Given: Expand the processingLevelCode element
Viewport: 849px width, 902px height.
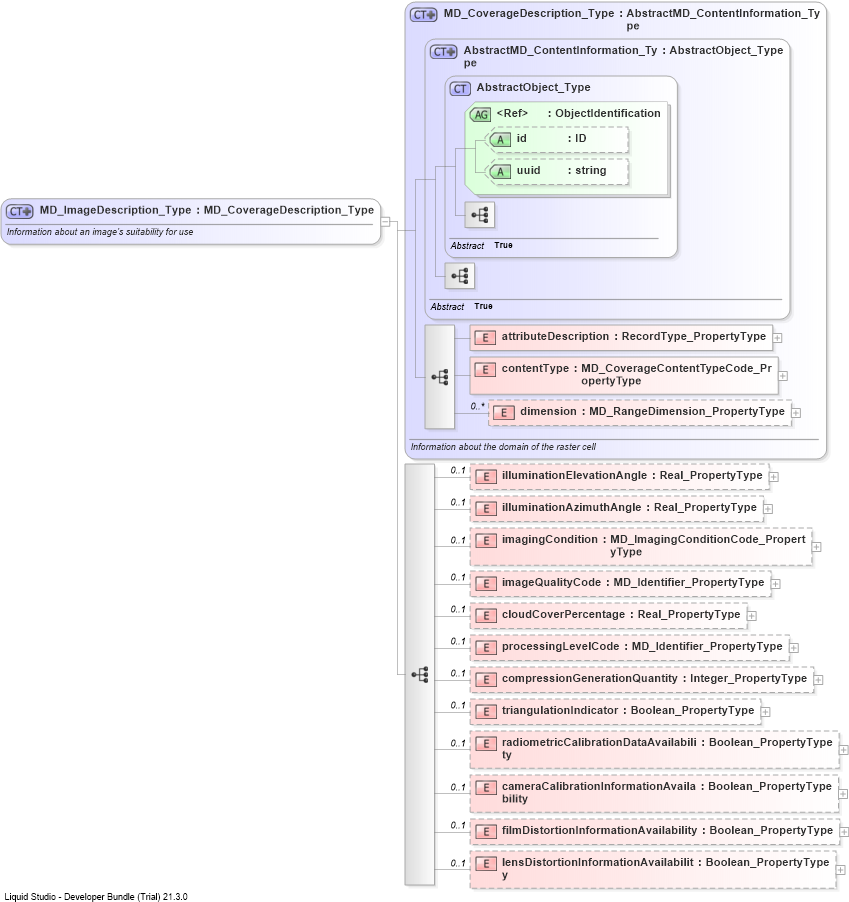Looking at the screenshot, I should click(x=794, y=648).
